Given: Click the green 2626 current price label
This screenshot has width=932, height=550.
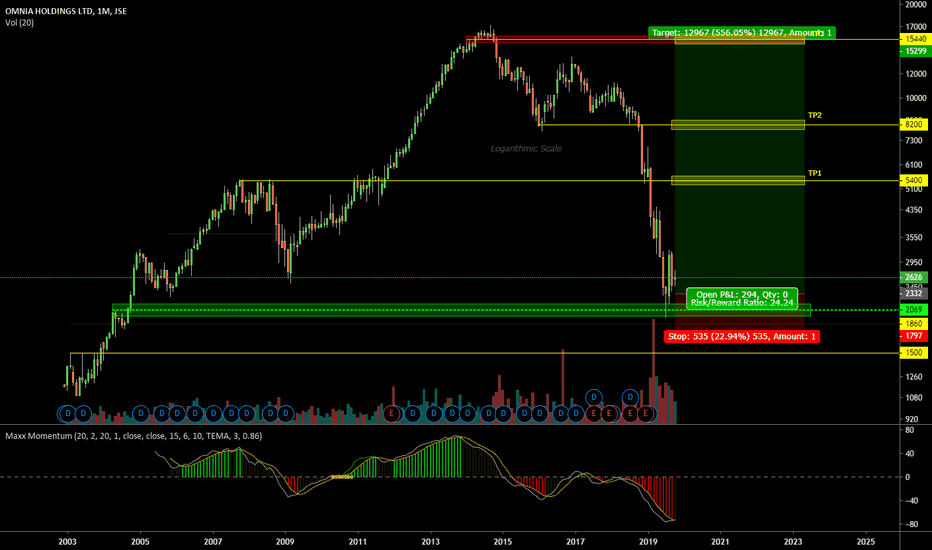Looking at the screenshot, I should [x=914, y=277].
